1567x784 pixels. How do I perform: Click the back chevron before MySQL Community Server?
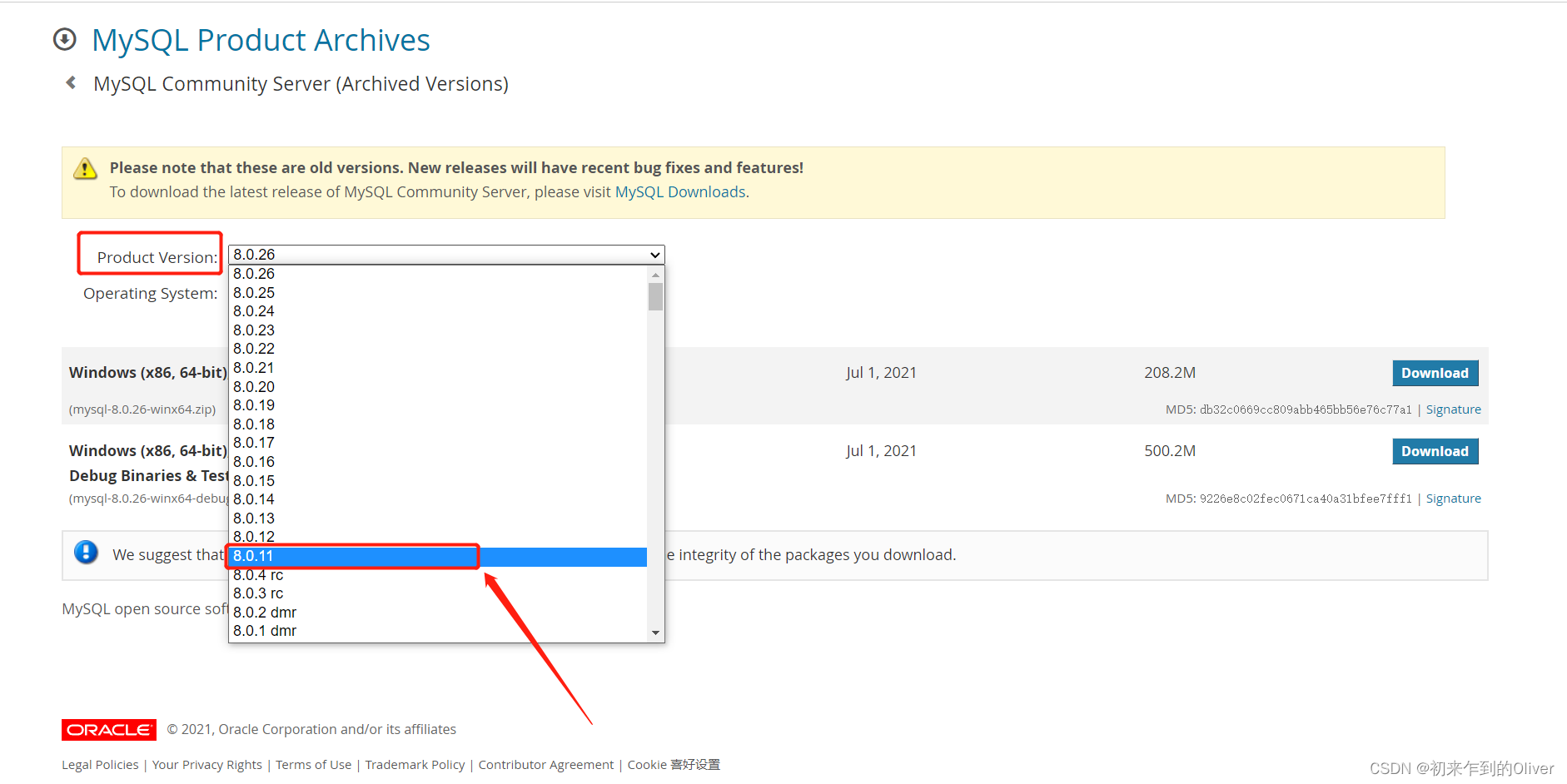[72, 82]
